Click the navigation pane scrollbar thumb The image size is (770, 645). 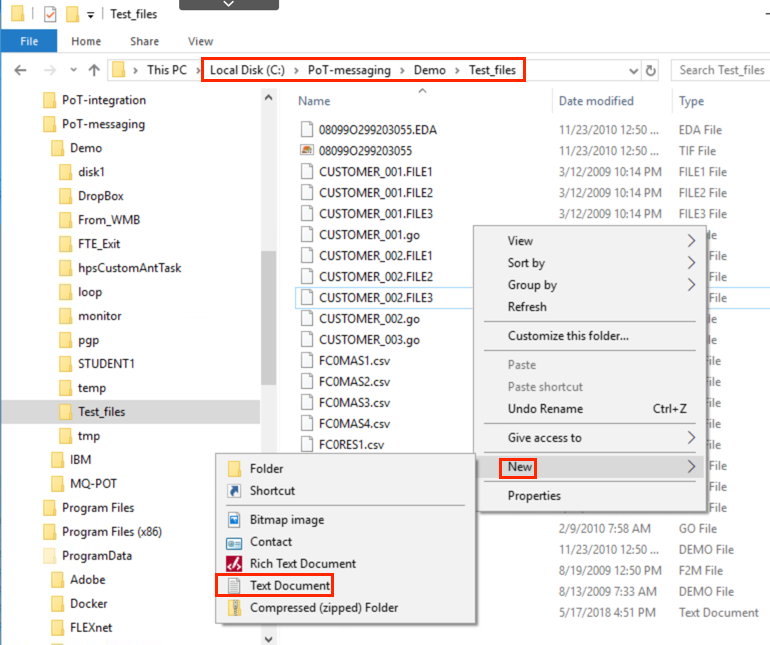268,317
